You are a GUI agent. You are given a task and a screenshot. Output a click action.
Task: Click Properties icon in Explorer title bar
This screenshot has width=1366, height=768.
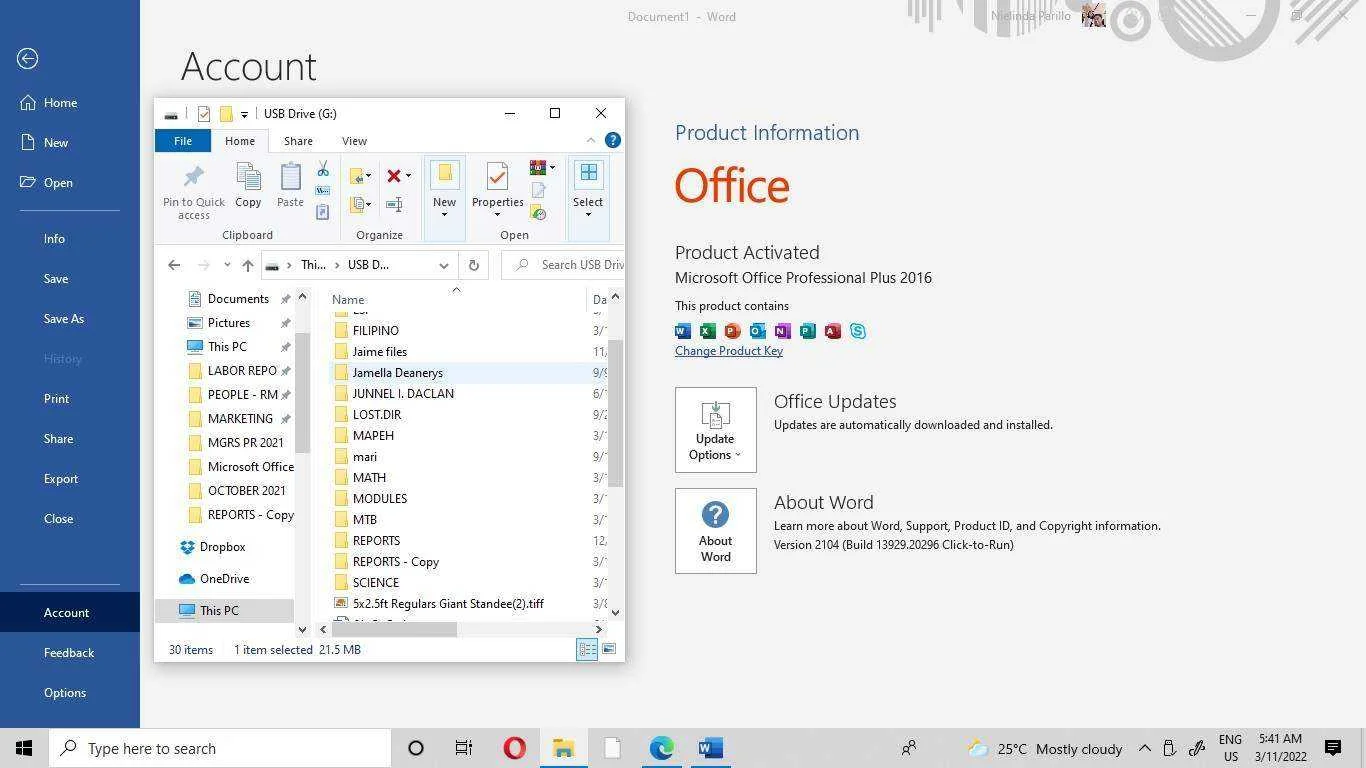(x=204, y=114)
